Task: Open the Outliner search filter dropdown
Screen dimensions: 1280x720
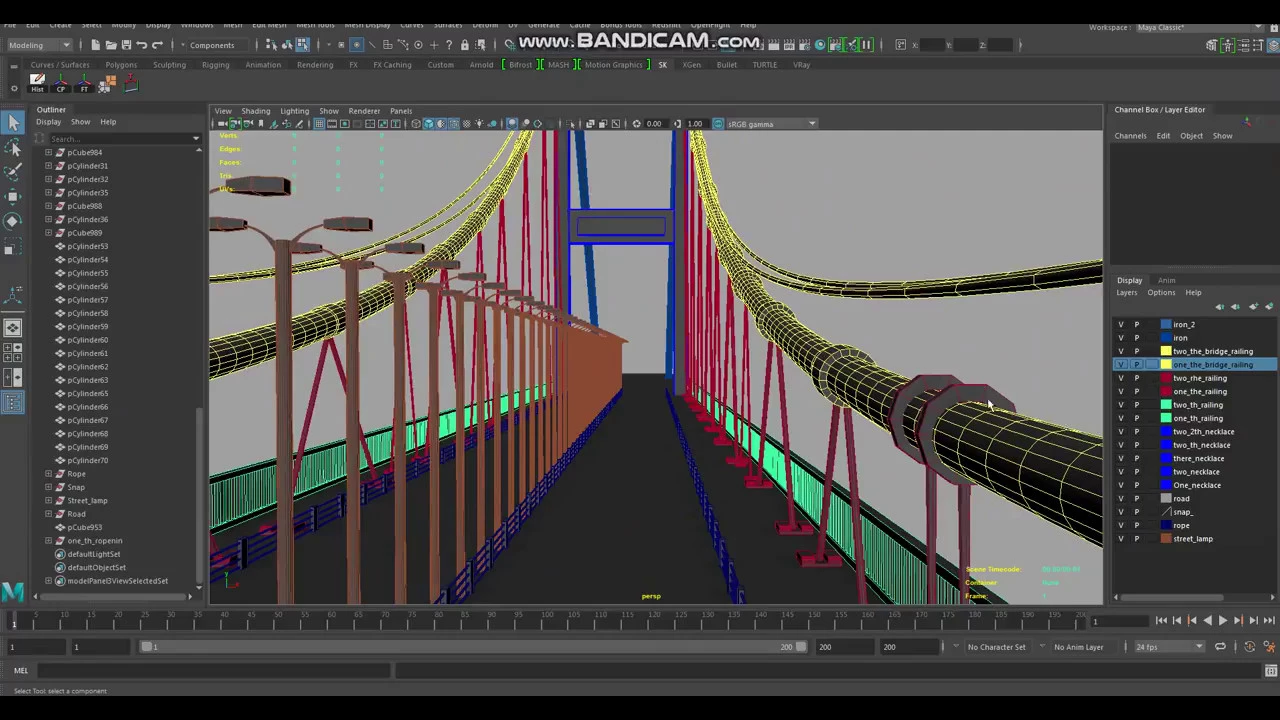Action: [196, 138]
